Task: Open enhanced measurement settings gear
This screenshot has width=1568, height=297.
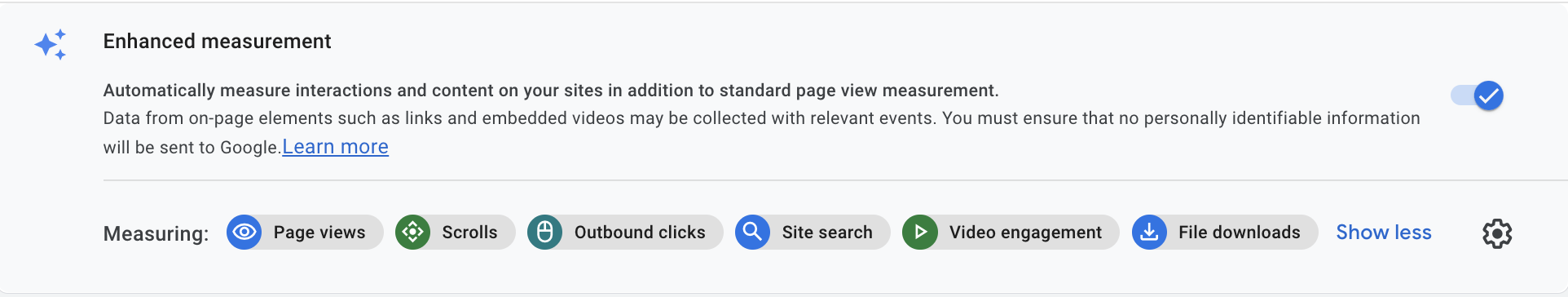Action: [x=1497, y=233]
